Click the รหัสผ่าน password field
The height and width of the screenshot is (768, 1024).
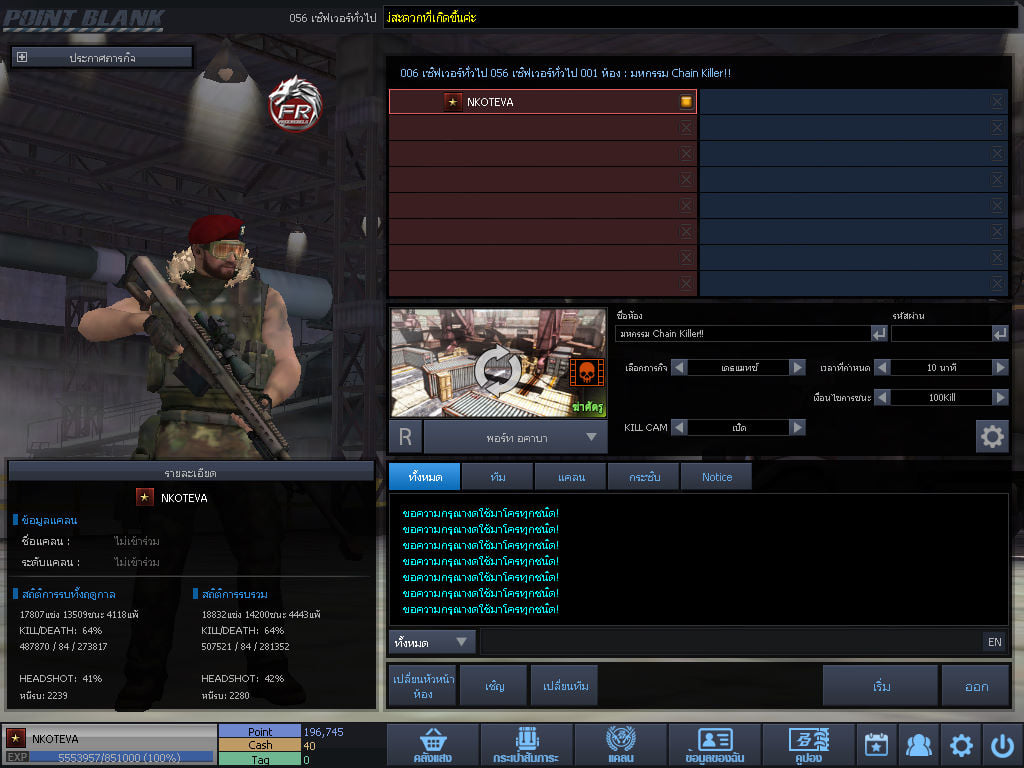(x=941, y=334)
